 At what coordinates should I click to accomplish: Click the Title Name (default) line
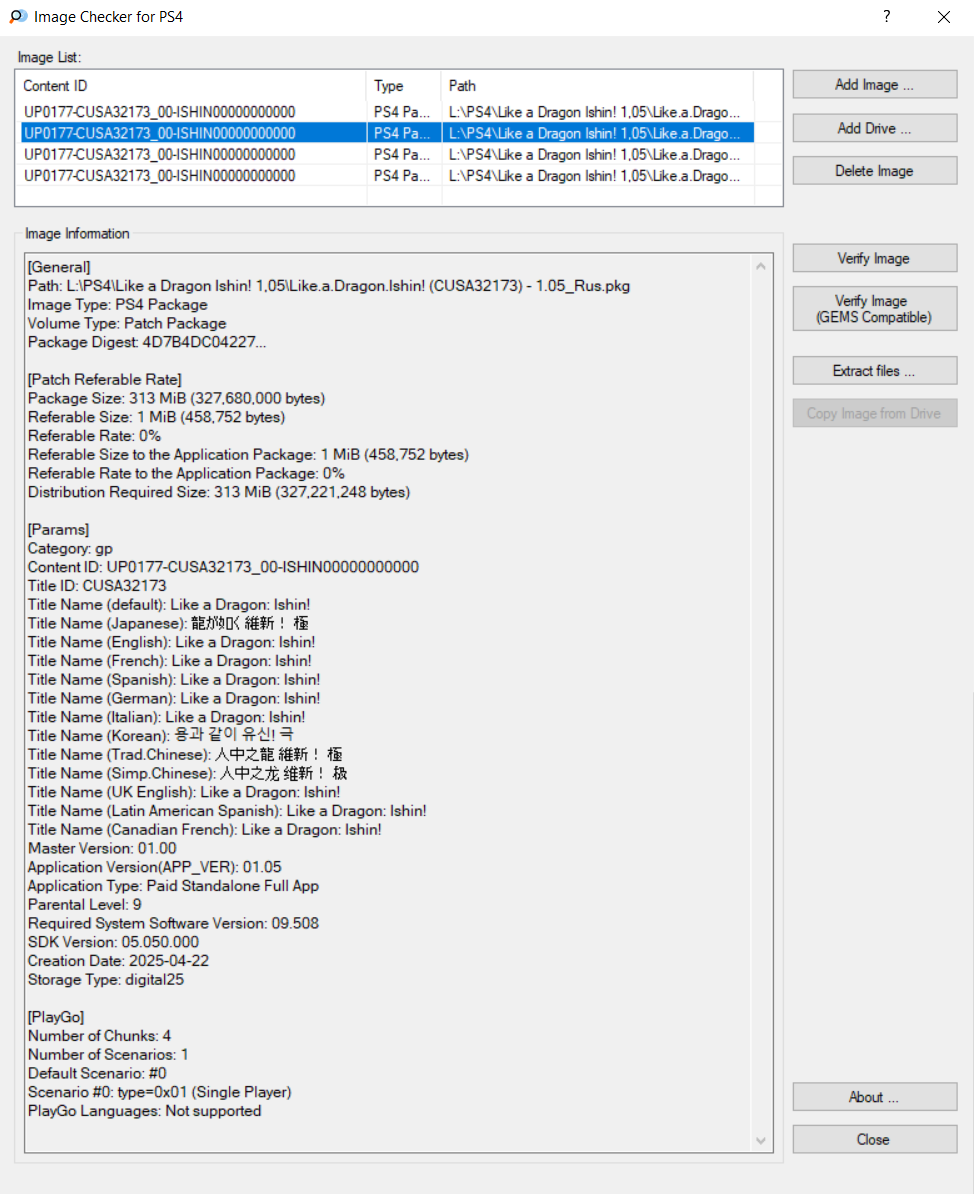[x=169, y=605]
